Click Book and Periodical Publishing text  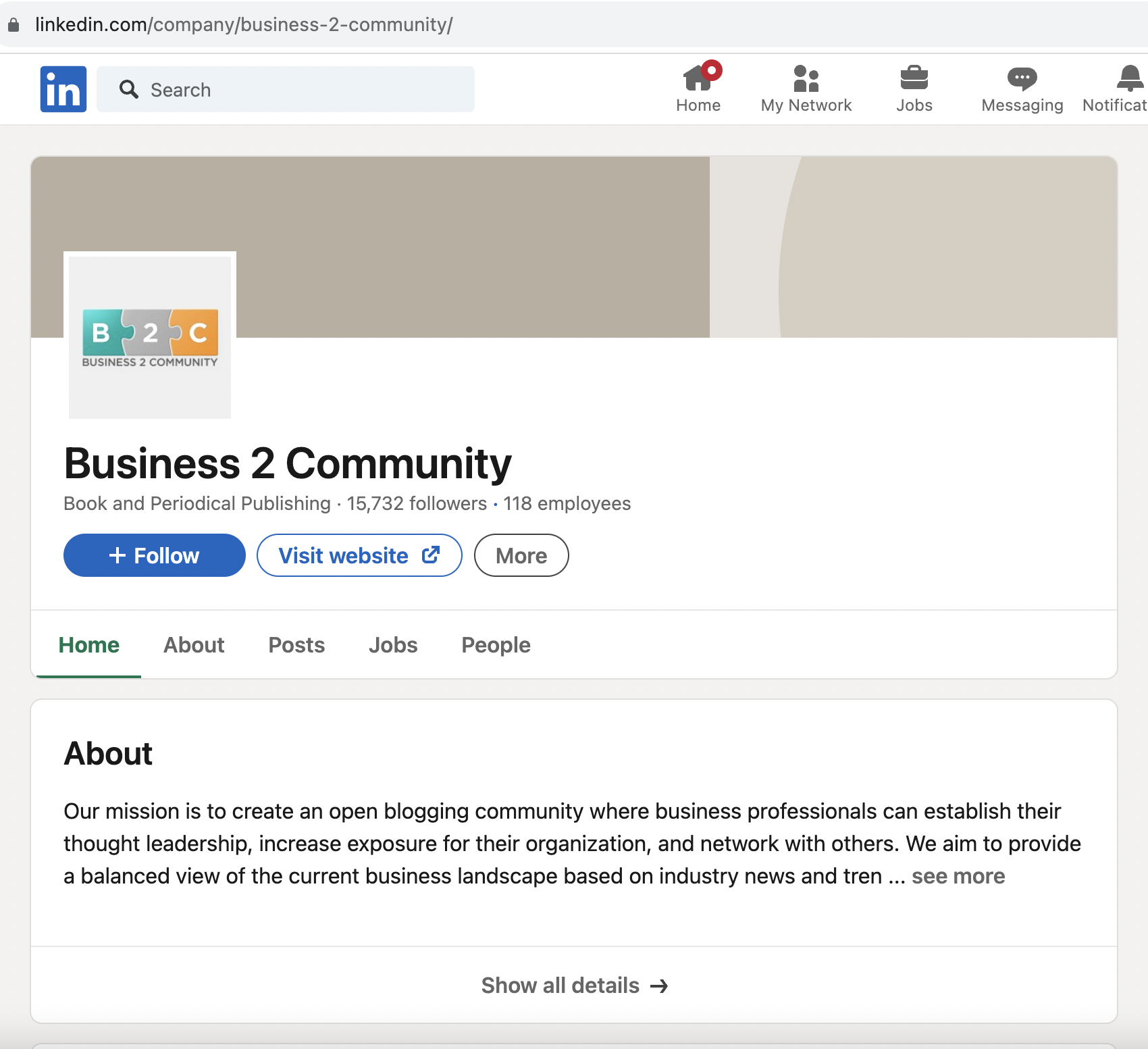(x=197, y=503)
